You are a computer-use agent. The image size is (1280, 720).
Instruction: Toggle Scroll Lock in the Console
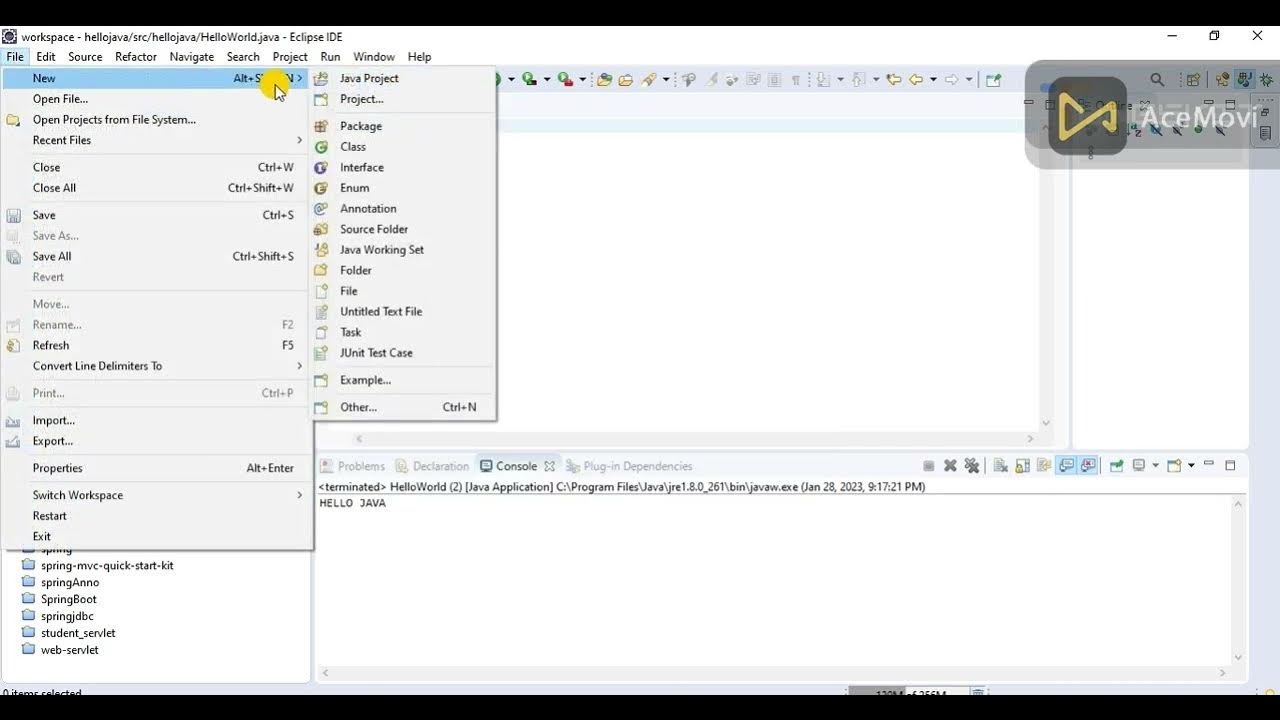(x=1022, y=466)
